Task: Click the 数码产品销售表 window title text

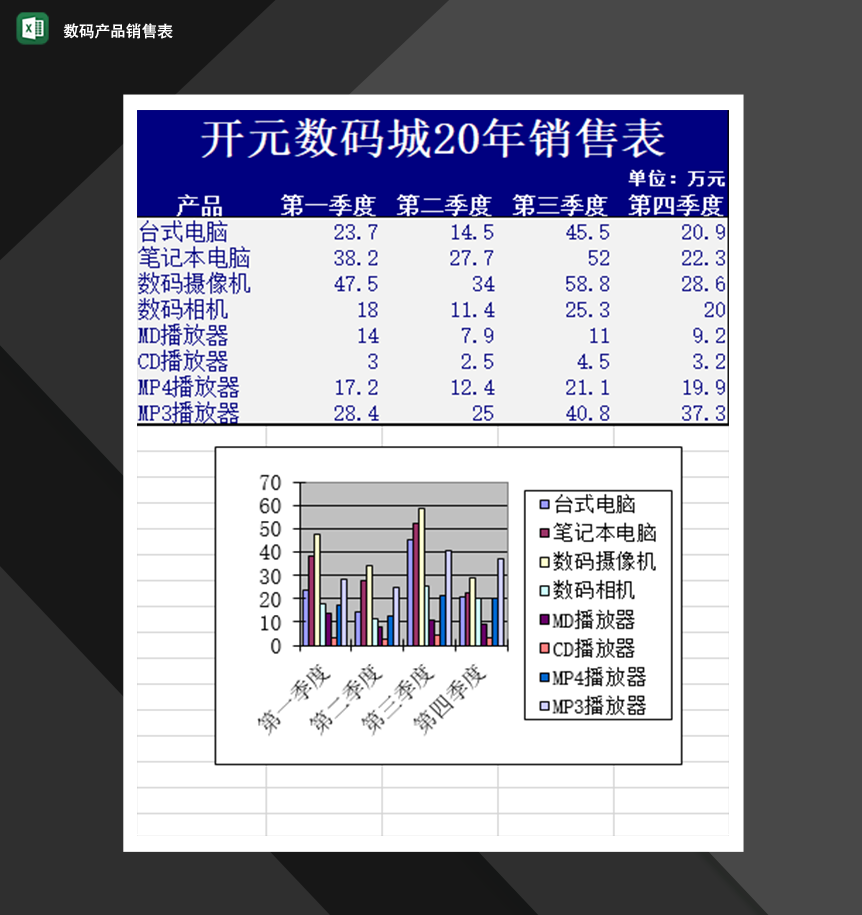Action: [115, 28]
